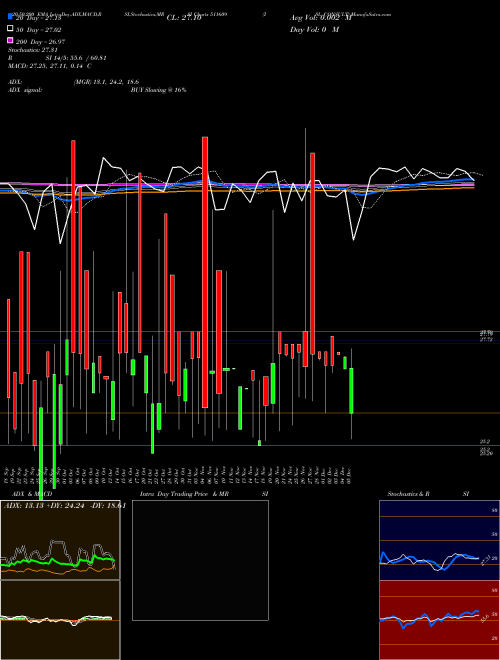Click the tall red candle near 27 Nov
The image size is (500, 660).
tap(312, 254)
